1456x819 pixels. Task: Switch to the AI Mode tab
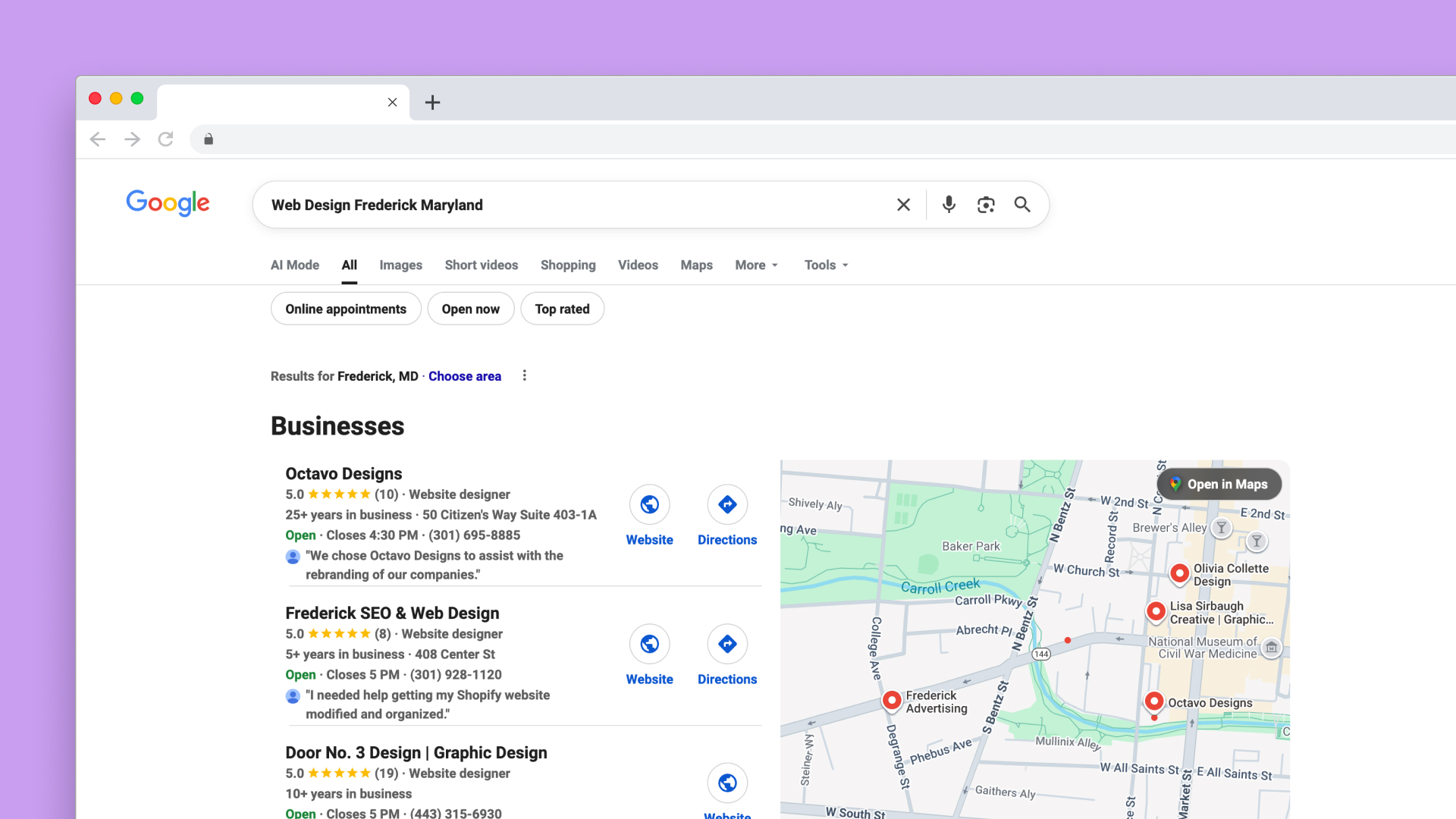click(x=295, y=265)
